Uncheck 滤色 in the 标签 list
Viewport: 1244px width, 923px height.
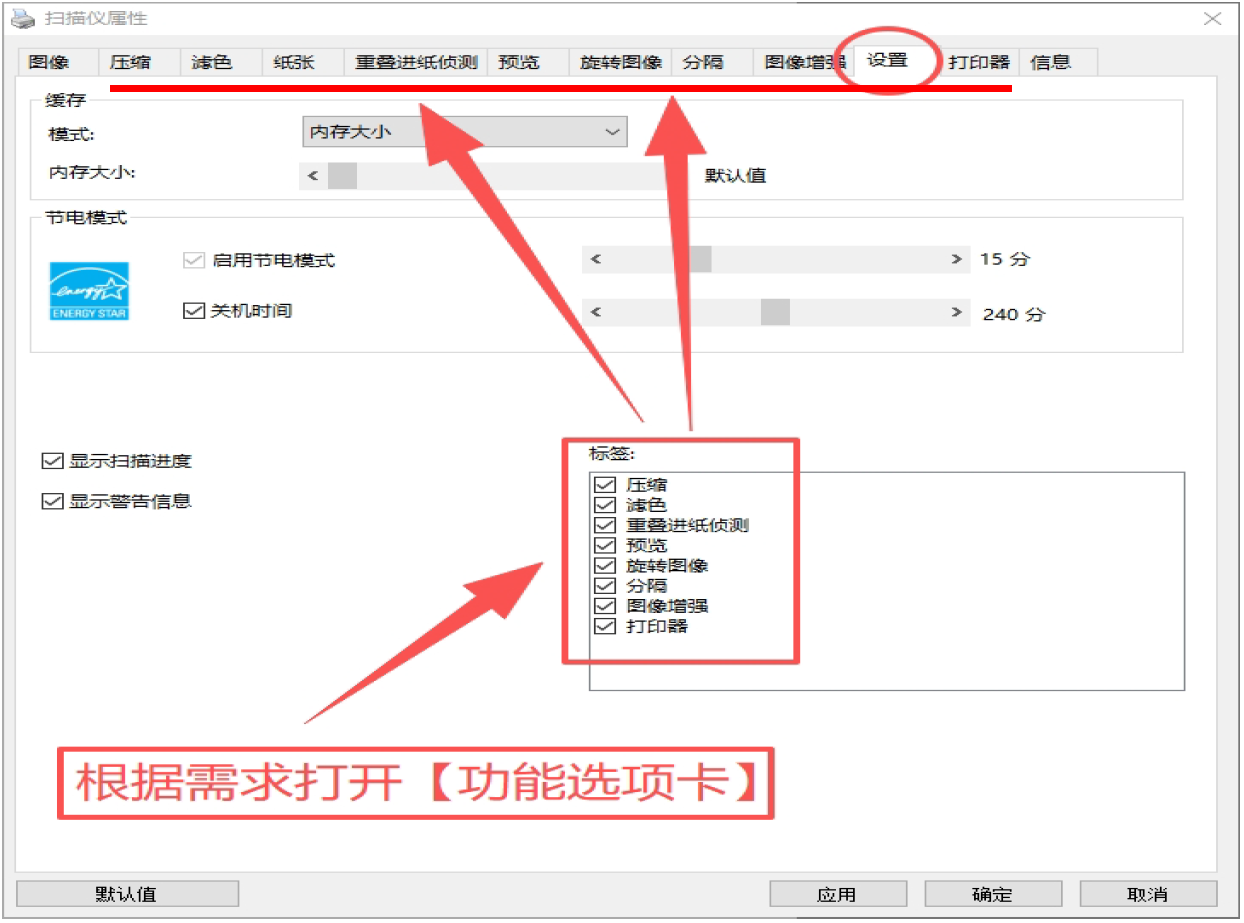605,505
